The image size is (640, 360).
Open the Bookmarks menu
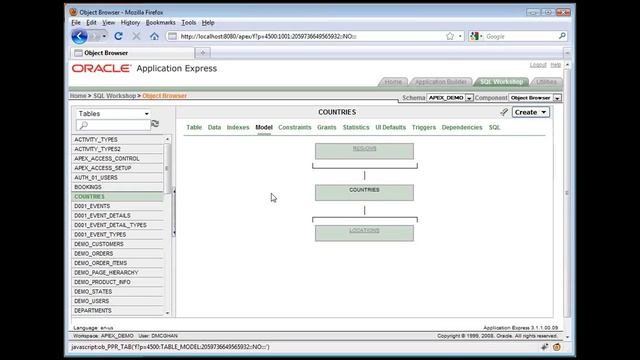(160, 22)
